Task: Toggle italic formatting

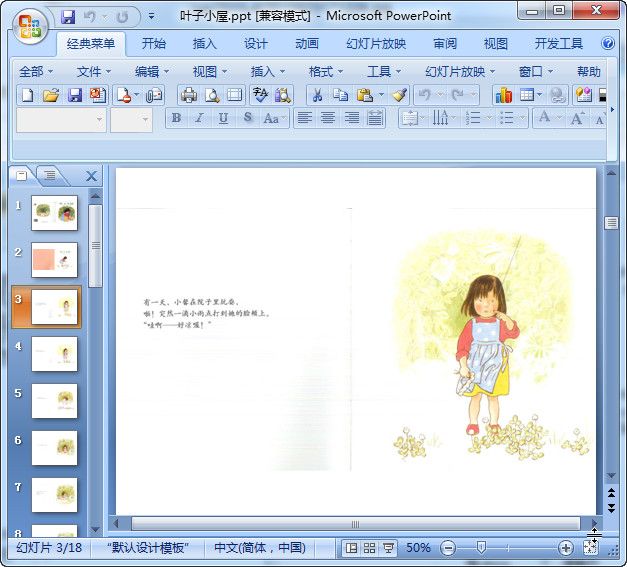Action: point(200,118)
